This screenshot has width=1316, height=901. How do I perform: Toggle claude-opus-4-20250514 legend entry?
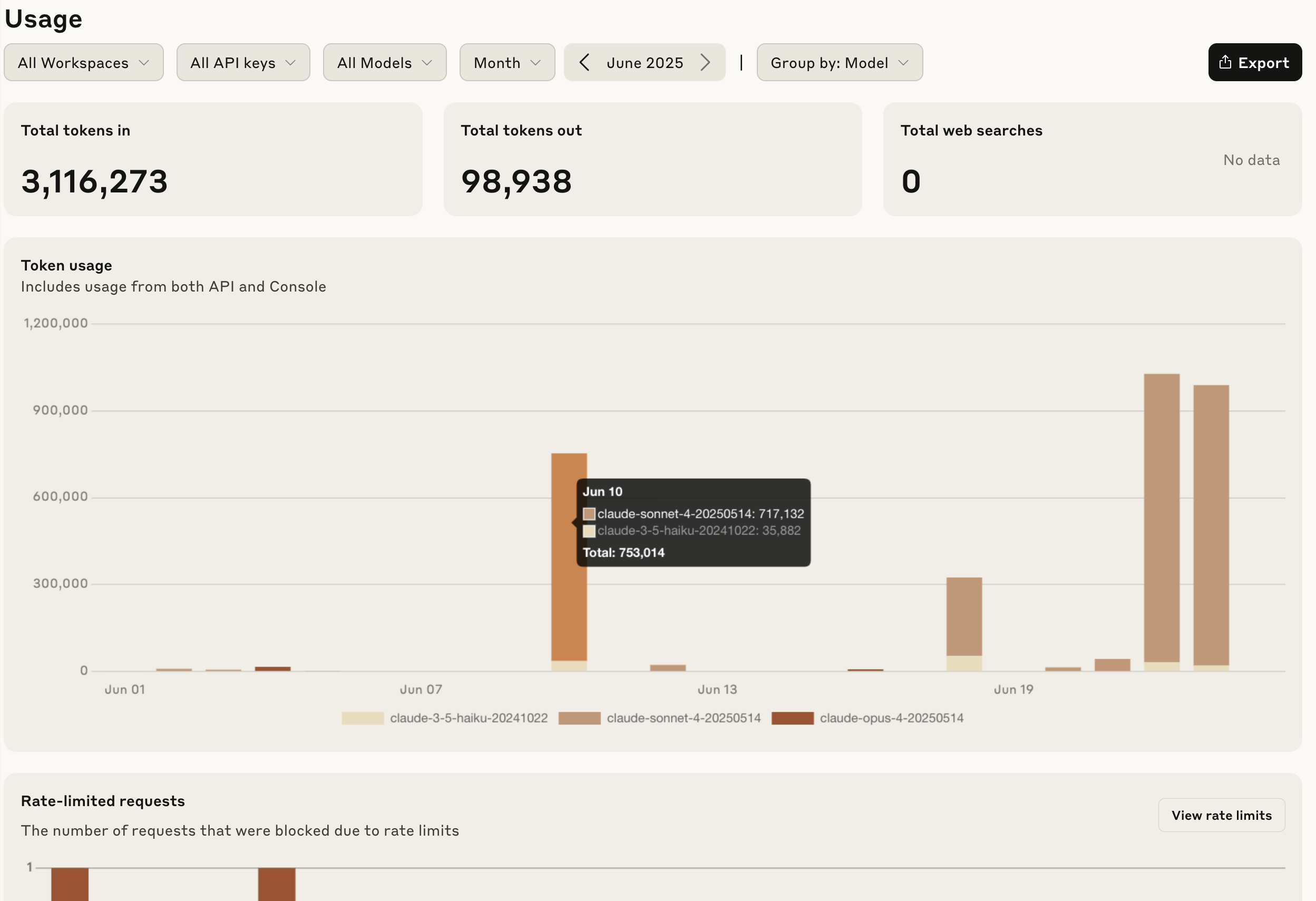[x=891, y=718]
